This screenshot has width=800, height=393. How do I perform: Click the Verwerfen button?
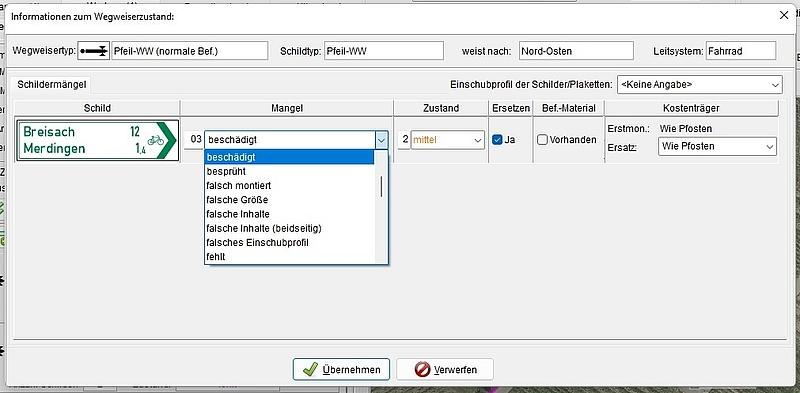445,370
